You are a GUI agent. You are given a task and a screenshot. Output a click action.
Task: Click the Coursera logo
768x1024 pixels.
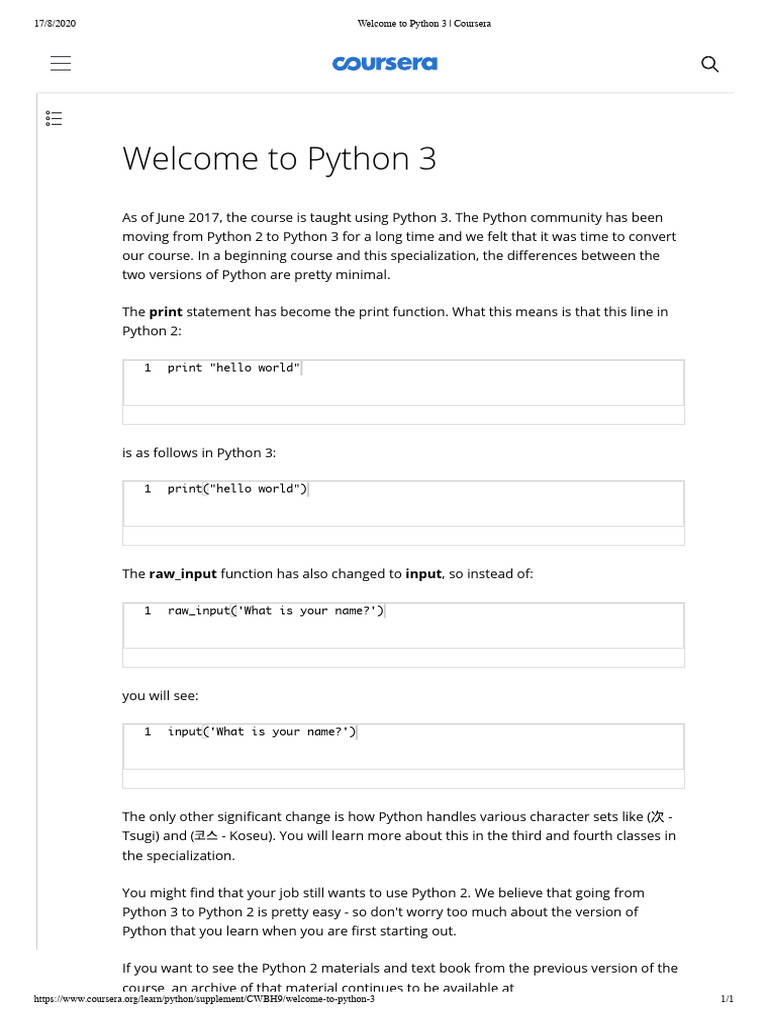pyautogui.click(x=385, y=64)
